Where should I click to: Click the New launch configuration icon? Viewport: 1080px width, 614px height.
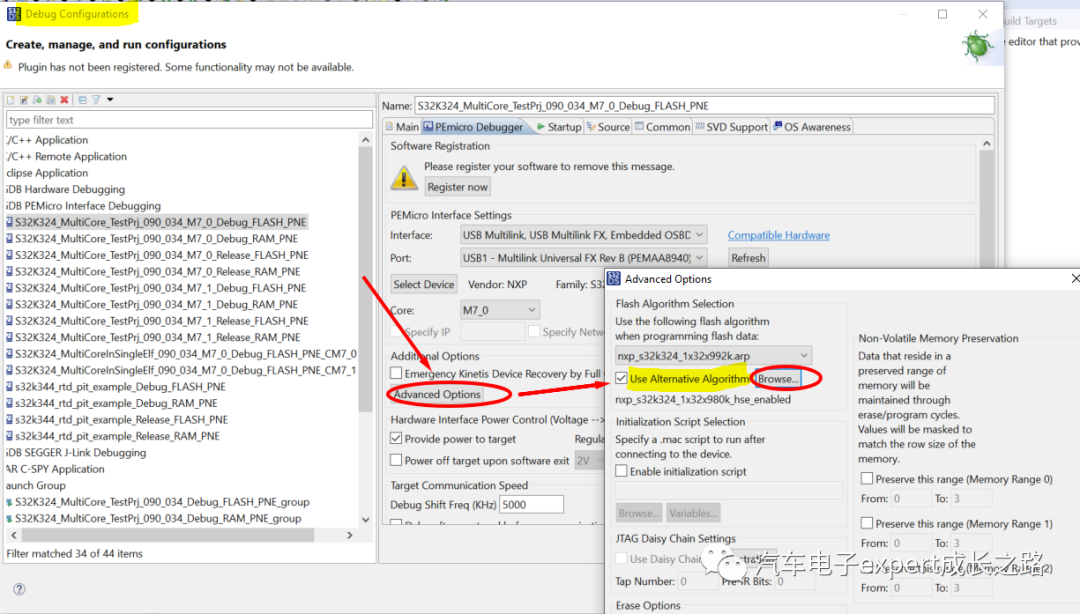[x=10, y=100]
